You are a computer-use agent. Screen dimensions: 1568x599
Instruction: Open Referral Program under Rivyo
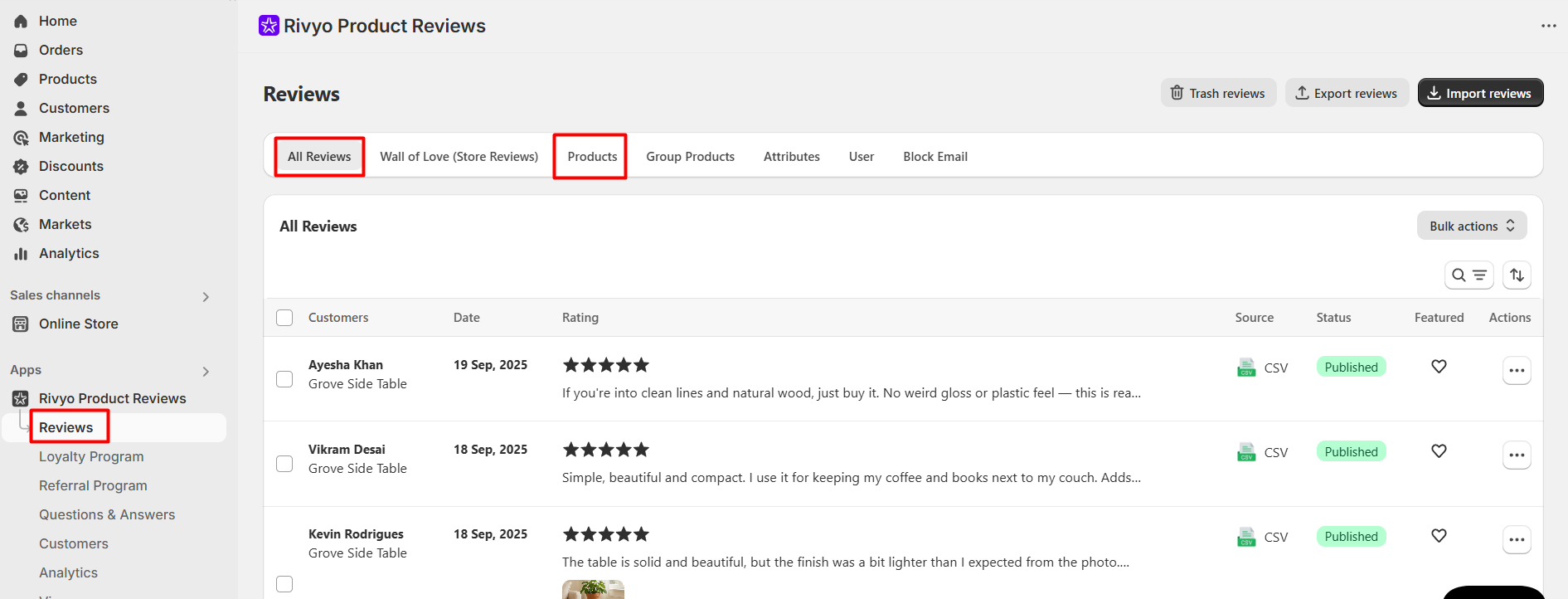tap(93, 485)
